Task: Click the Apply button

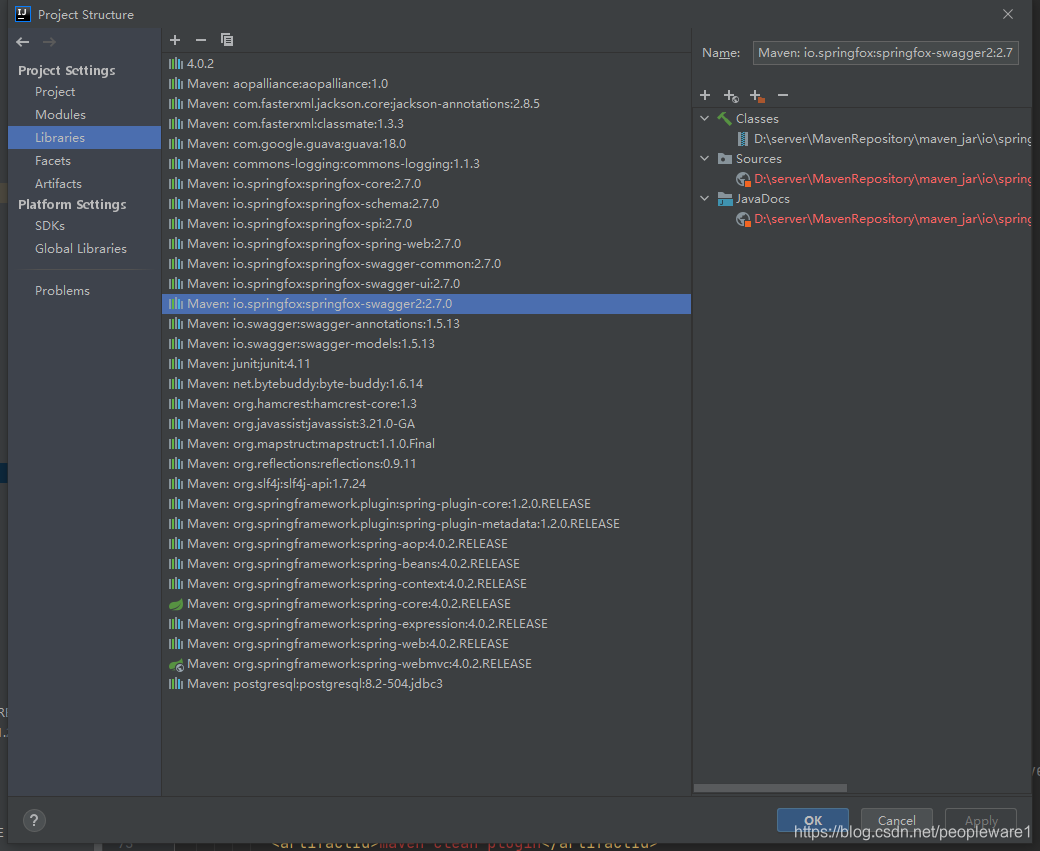Action: (981, 820)
